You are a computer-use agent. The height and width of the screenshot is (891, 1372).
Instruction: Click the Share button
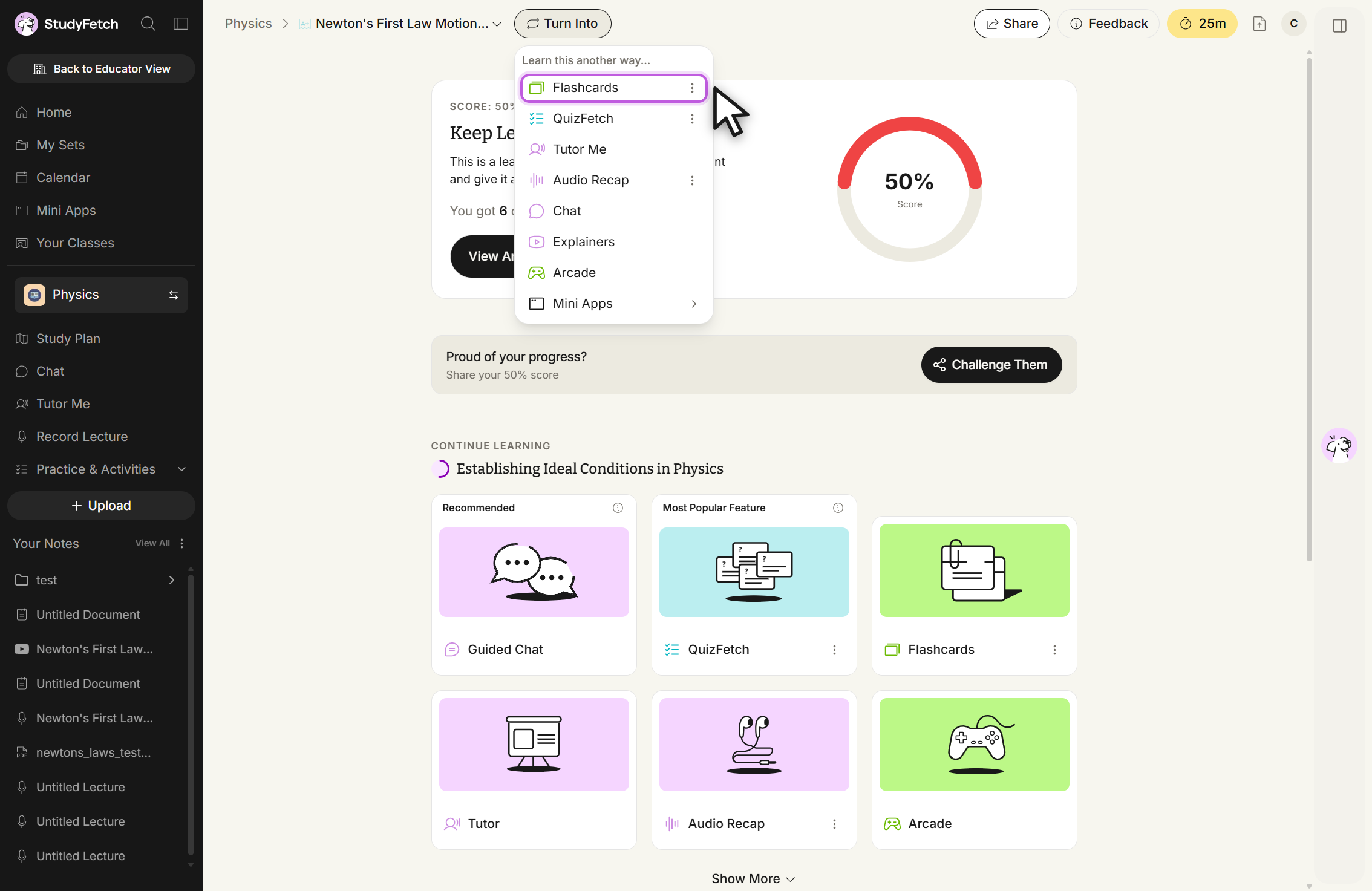point(1011,24)
